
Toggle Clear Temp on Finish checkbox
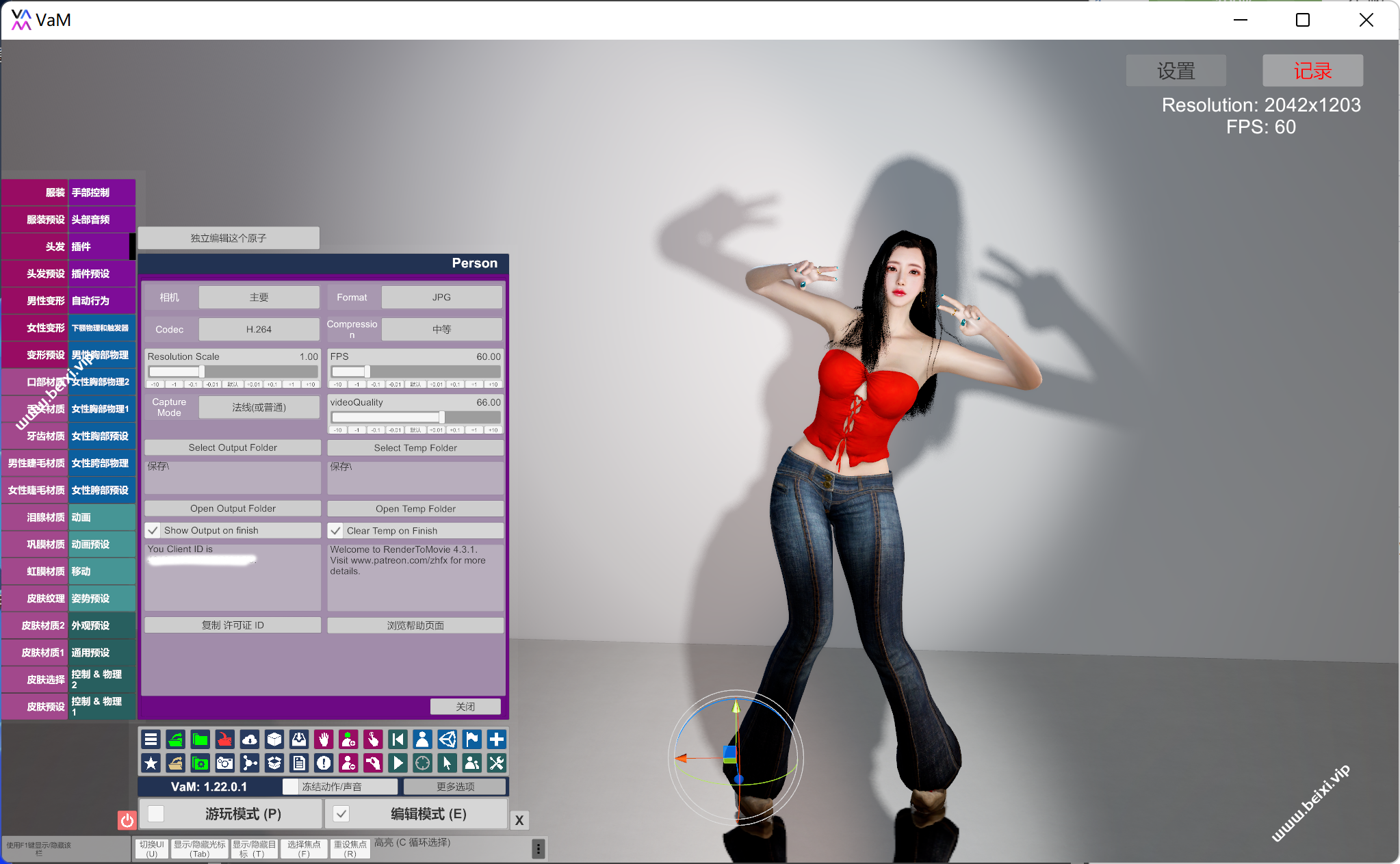[x=335, y=531]
